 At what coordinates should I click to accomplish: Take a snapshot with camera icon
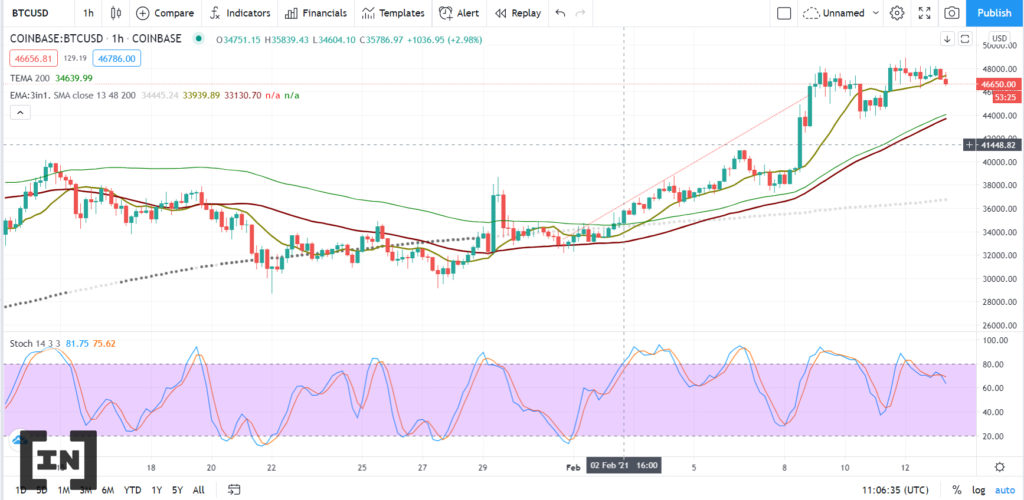point(952,13)
